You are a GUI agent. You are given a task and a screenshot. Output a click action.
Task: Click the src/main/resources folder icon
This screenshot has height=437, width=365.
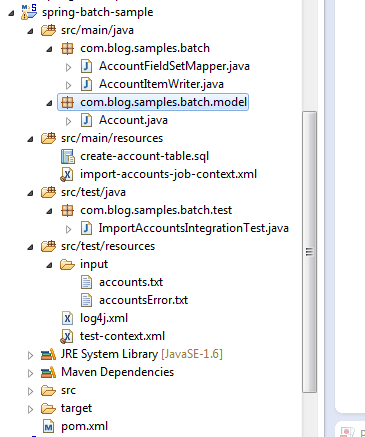(x=48, y=138)
